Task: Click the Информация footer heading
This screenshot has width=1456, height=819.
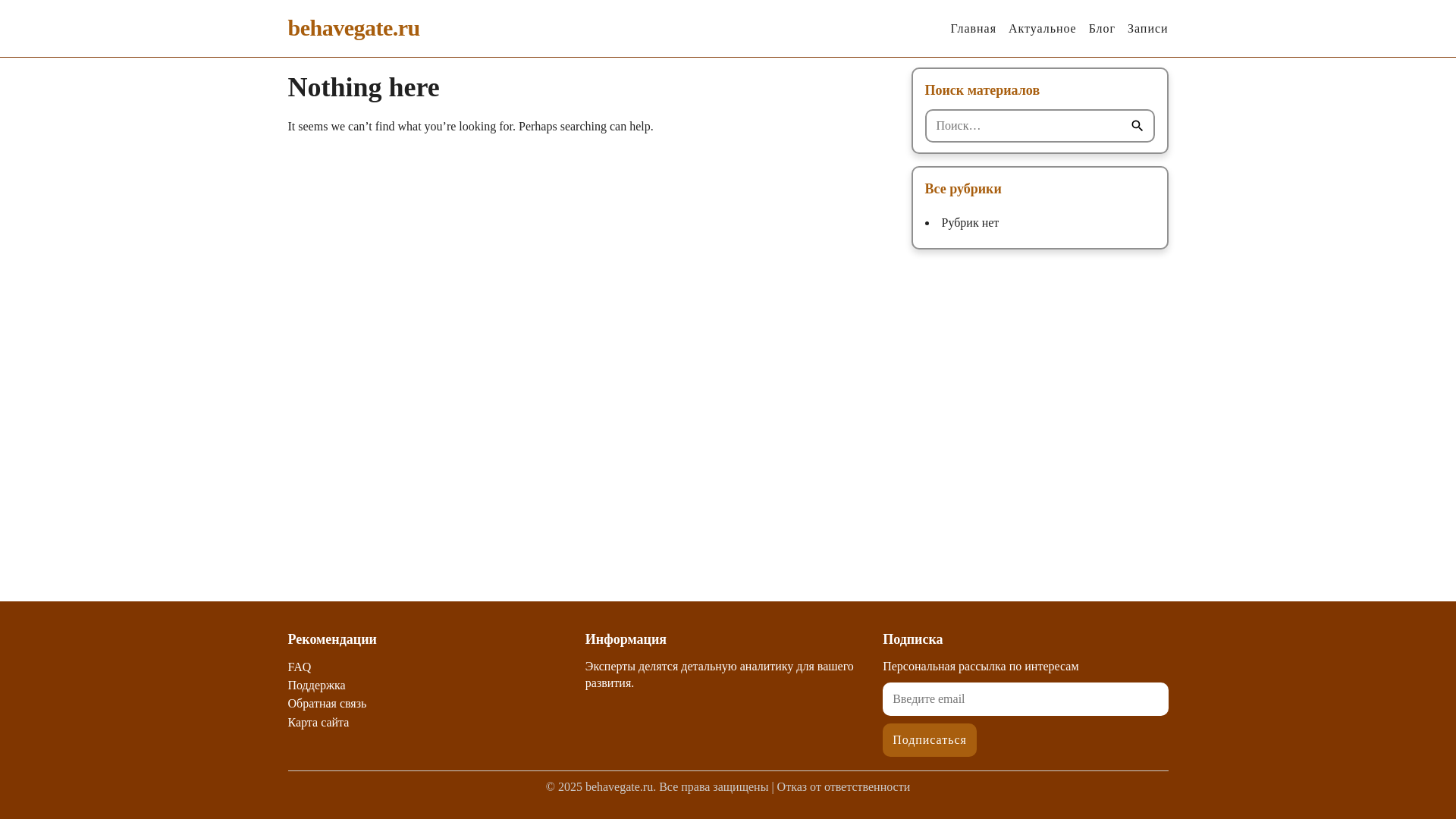Action: coord(626,639)
